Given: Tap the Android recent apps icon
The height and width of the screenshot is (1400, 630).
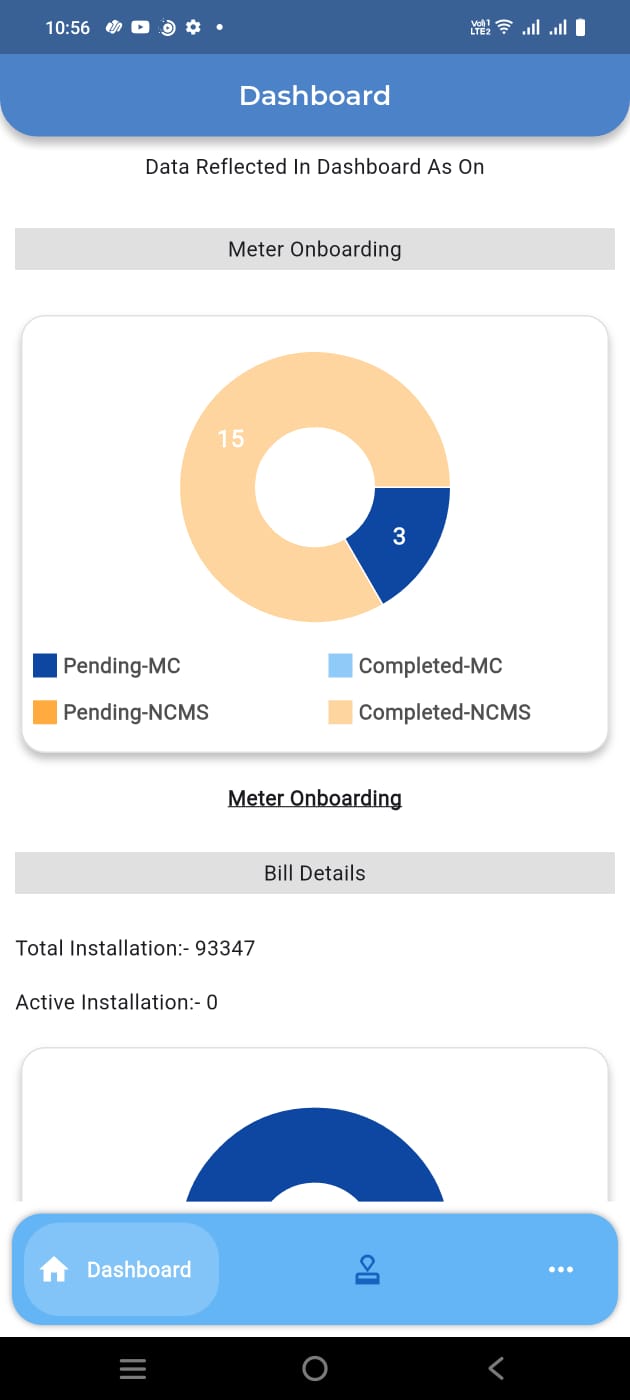Looking at the screenshot, I should pos(133,1369).
